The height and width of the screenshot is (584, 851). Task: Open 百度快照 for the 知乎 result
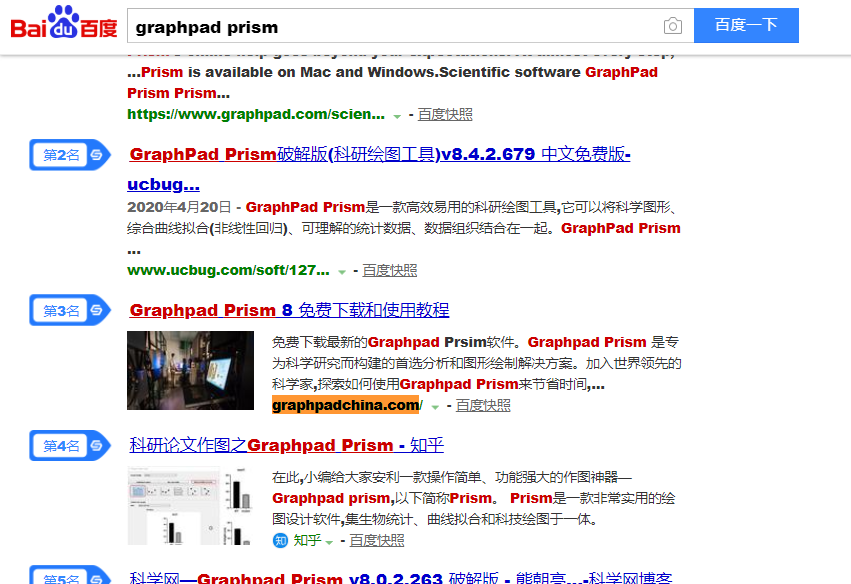[x=377, y=541]
